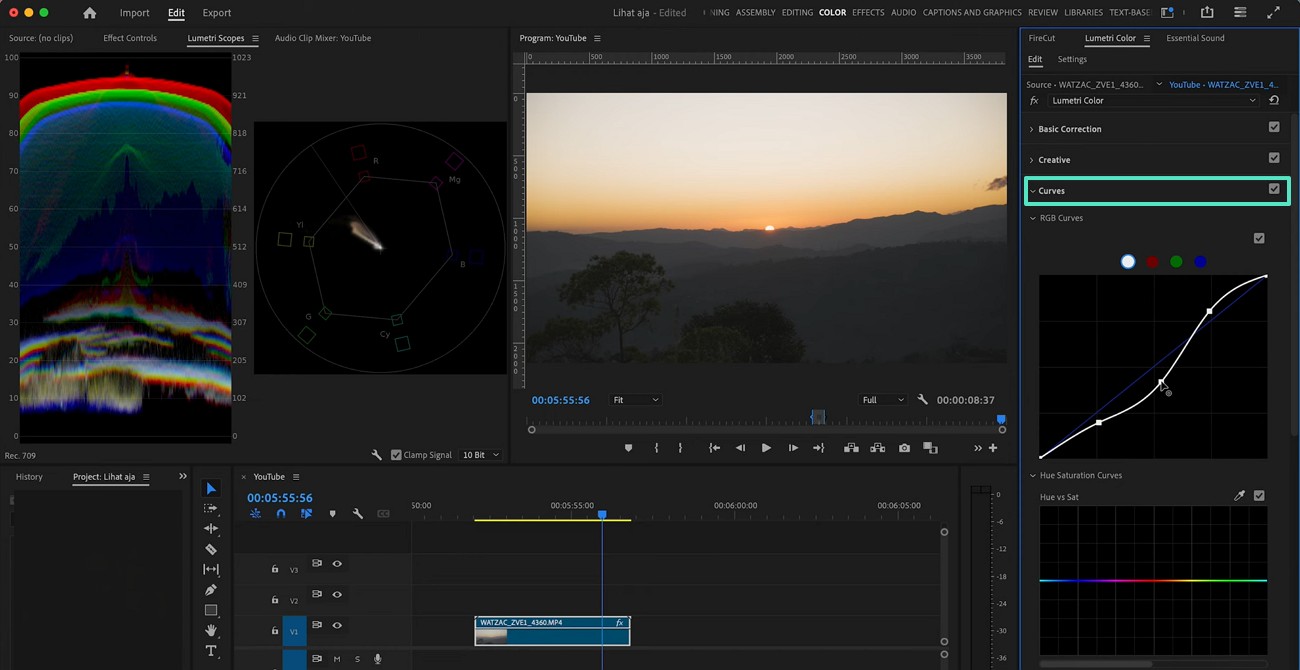Screen dimensions: 1300x670
Task: Click the Import button in the header
Action: [134, 13]
